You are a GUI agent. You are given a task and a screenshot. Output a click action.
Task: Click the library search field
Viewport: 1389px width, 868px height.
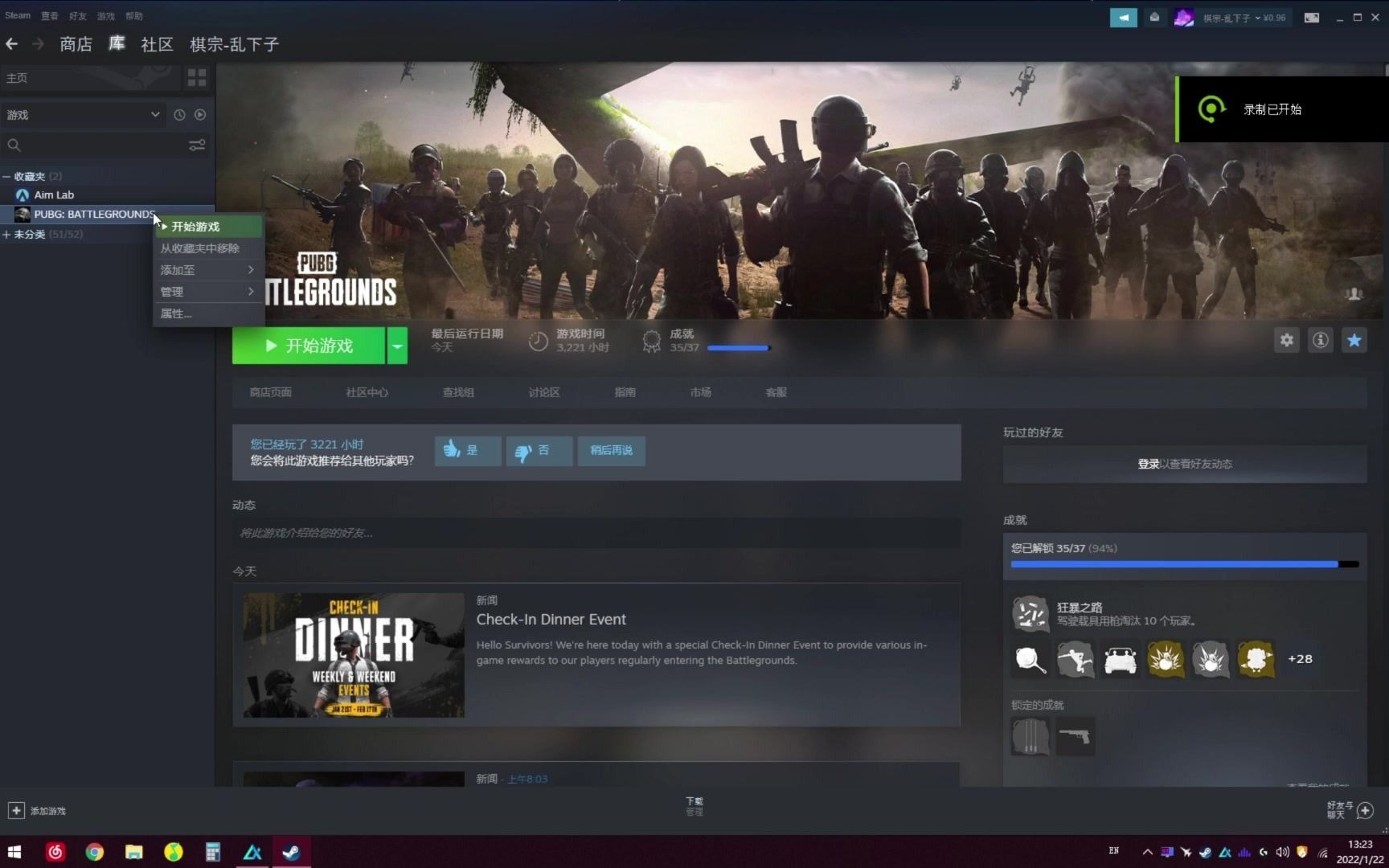(104, 145)
